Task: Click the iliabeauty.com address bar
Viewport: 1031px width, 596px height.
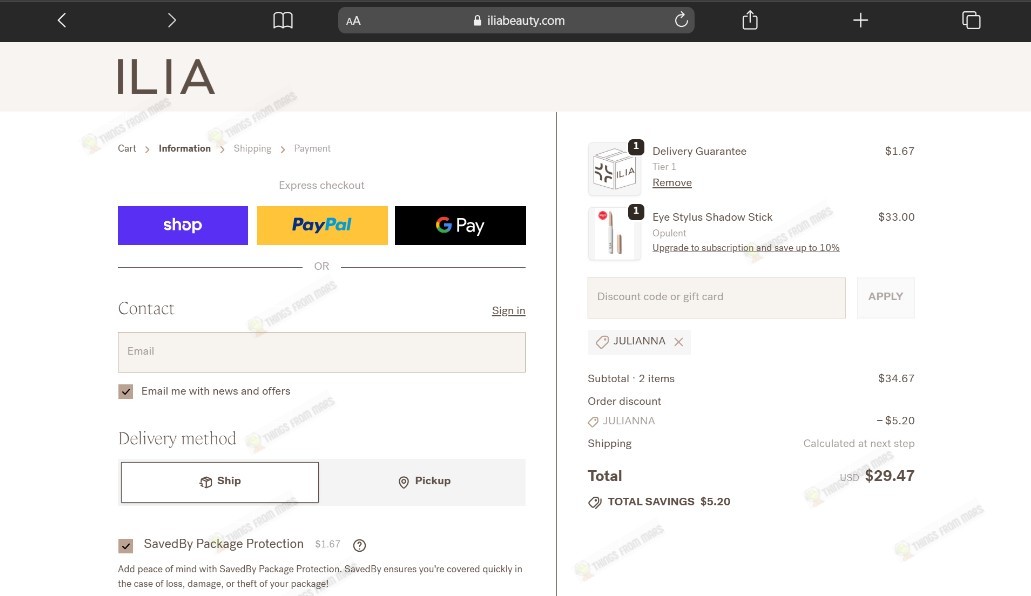Action: pyautogui.click(x=516, y=20)
